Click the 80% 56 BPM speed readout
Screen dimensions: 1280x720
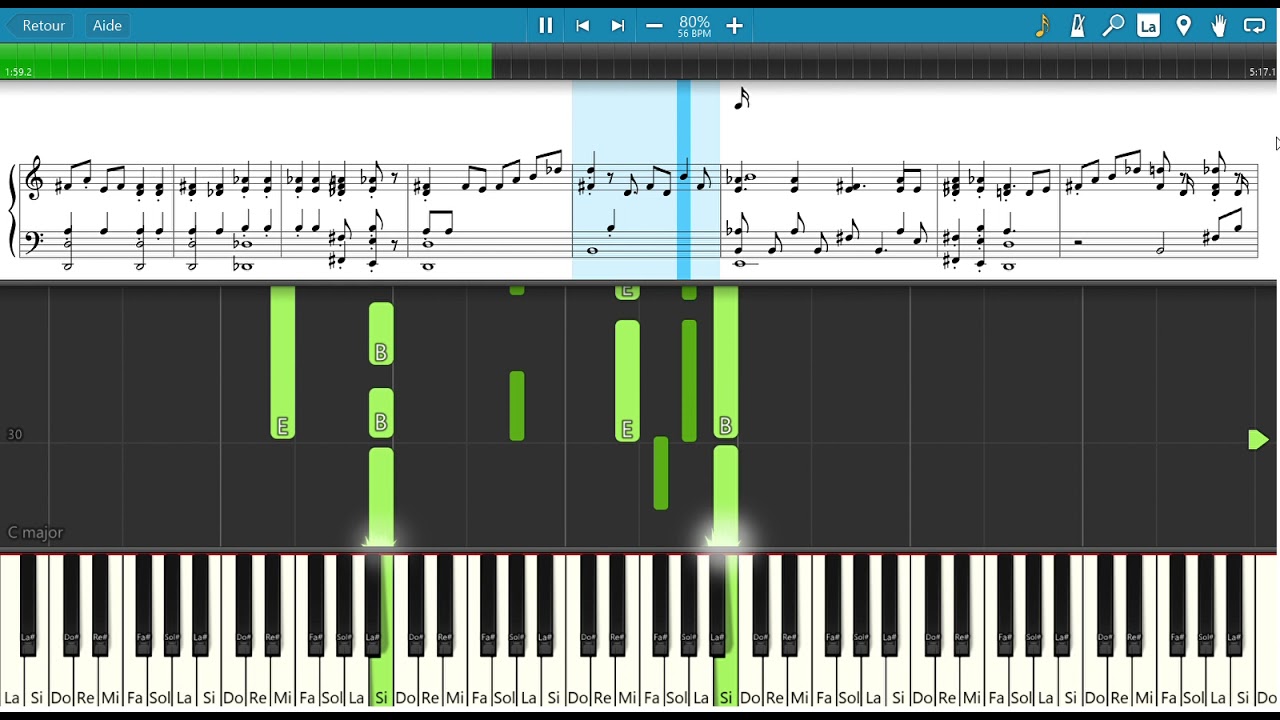coord(694,26)
